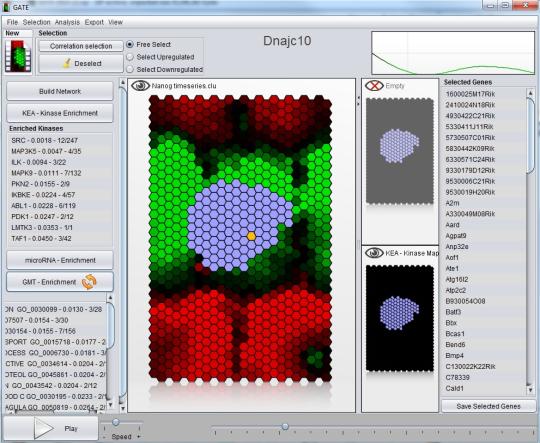
Task: Click down arrow of Selected Genes scrollbar
Action: pos(530,390)
